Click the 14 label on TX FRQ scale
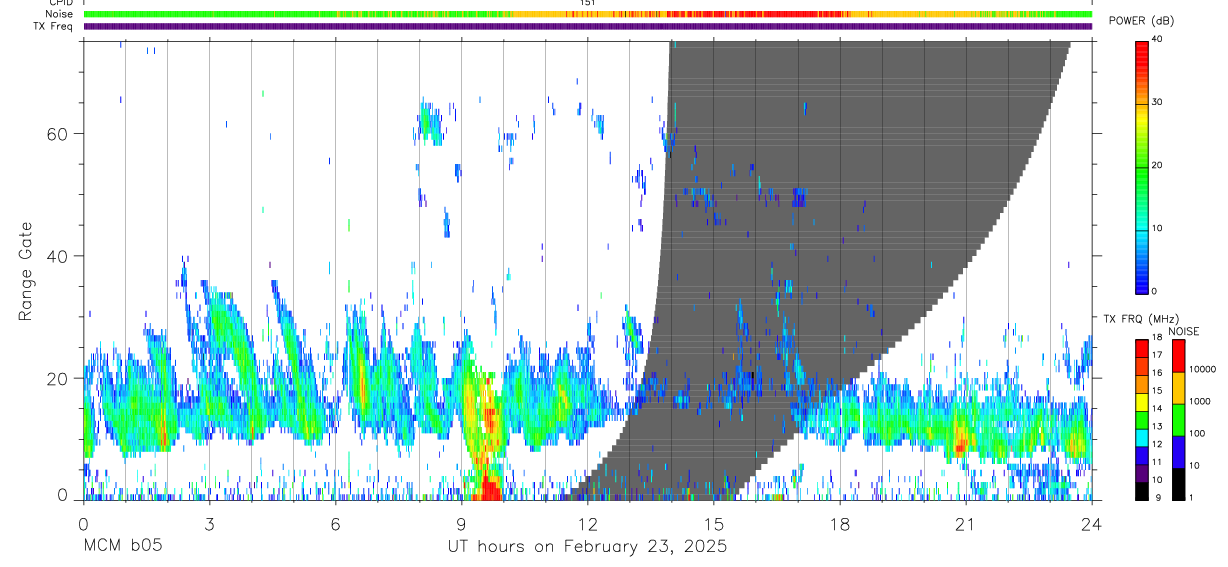 pos(1156,408)
